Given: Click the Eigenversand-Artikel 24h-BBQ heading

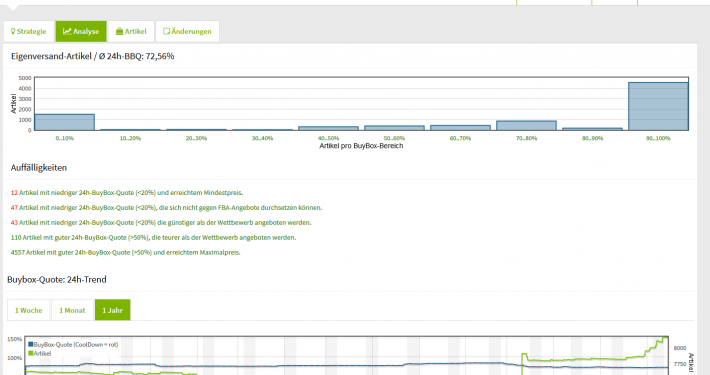Looking at the screenshot, I should click(92, 56).
